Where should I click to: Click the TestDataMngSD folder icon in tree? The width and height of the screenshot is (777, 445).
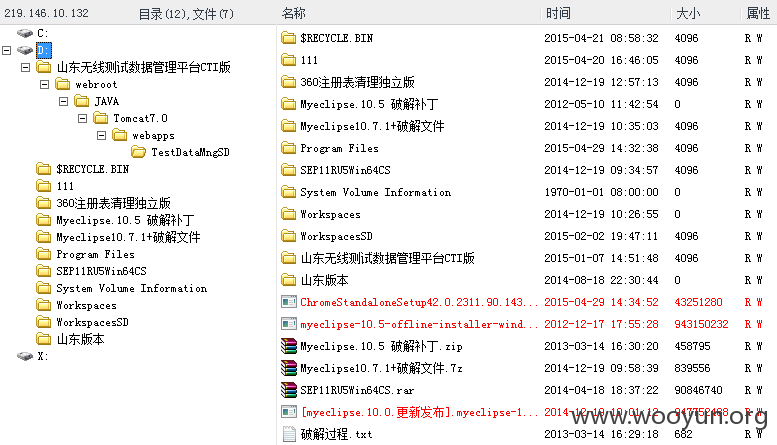tap(138, 152)
